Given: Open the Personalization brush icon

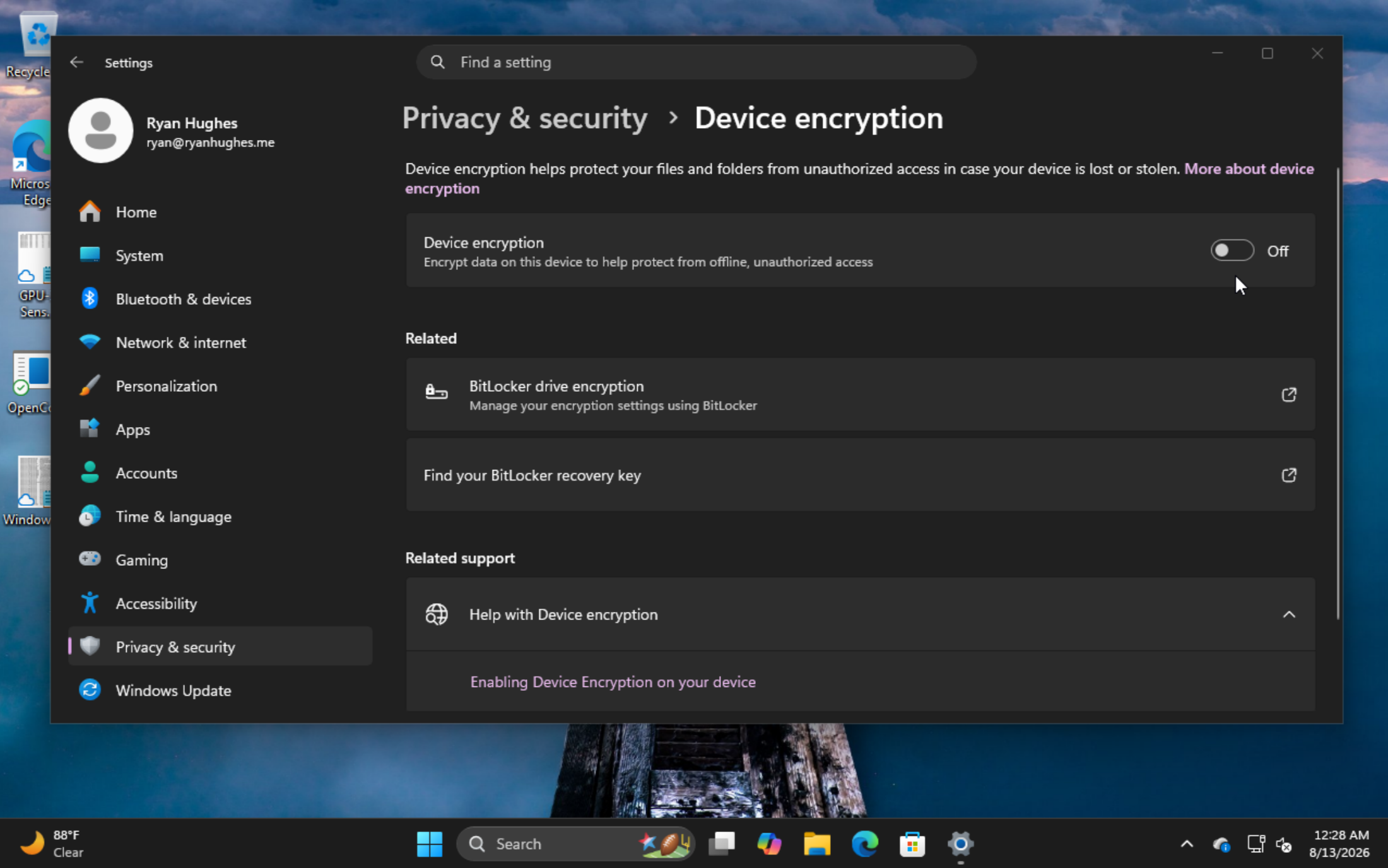Looking at the screenshot, I should pos(90,385).
